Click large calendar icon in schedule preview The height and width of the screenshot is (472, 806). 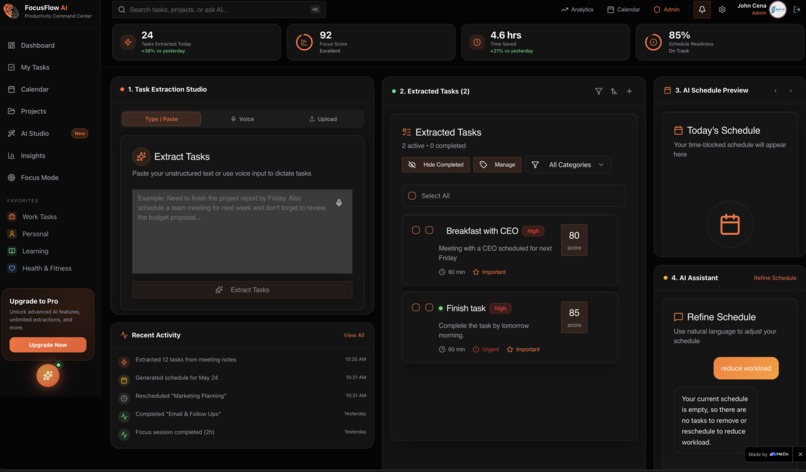[x=730, y=224]
